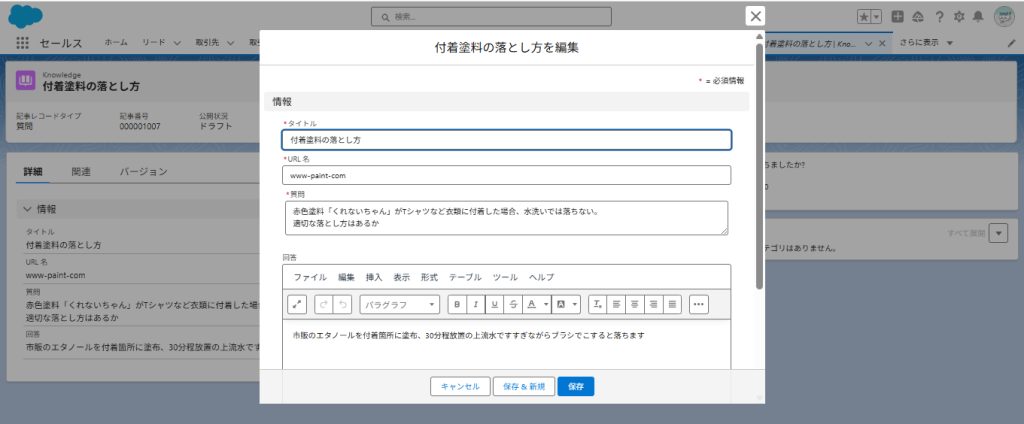The image size is (1024, 424).
Task: Open the 挿入 menu in editor
Action: [x=374, y=277]
